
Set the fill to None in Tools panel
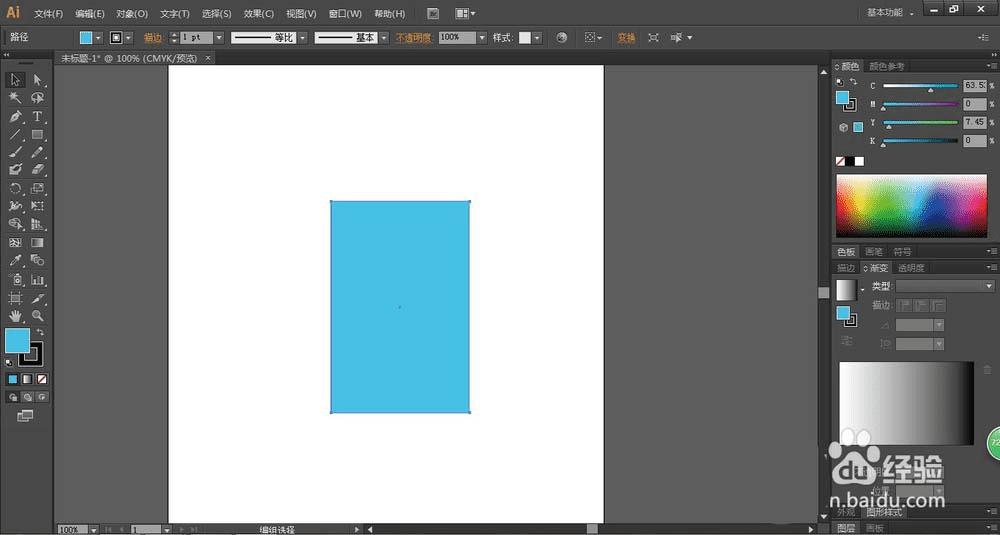(41, 380)
